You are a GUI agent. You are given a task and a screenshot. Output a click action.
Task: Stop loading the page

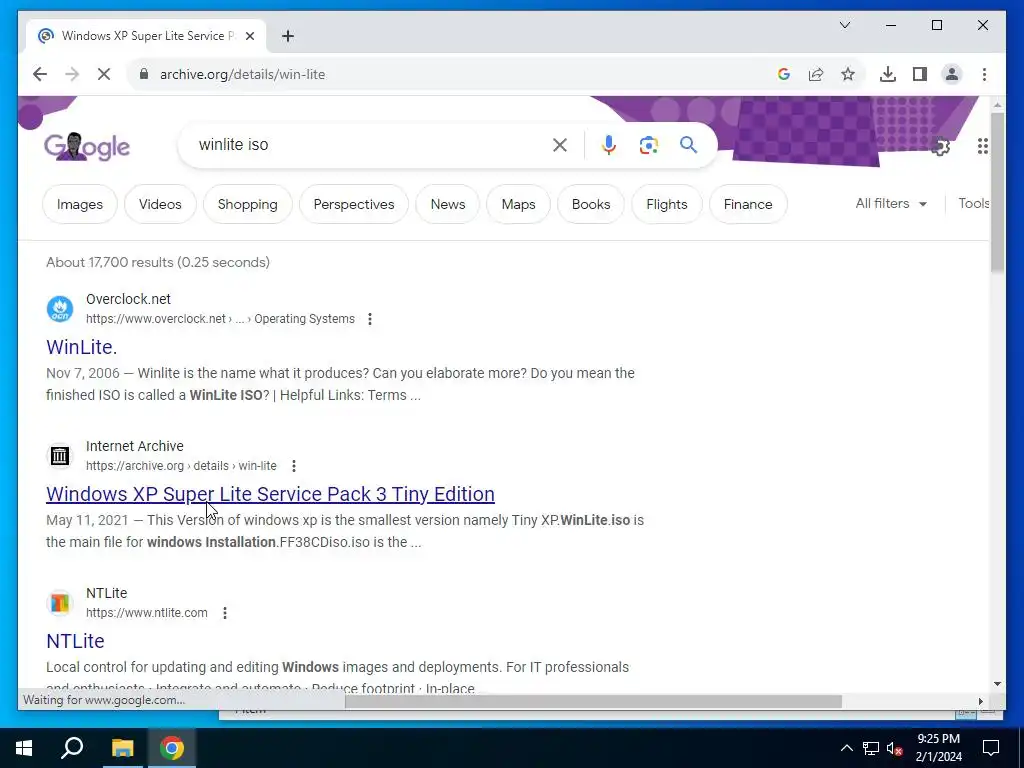click(104, 74)
